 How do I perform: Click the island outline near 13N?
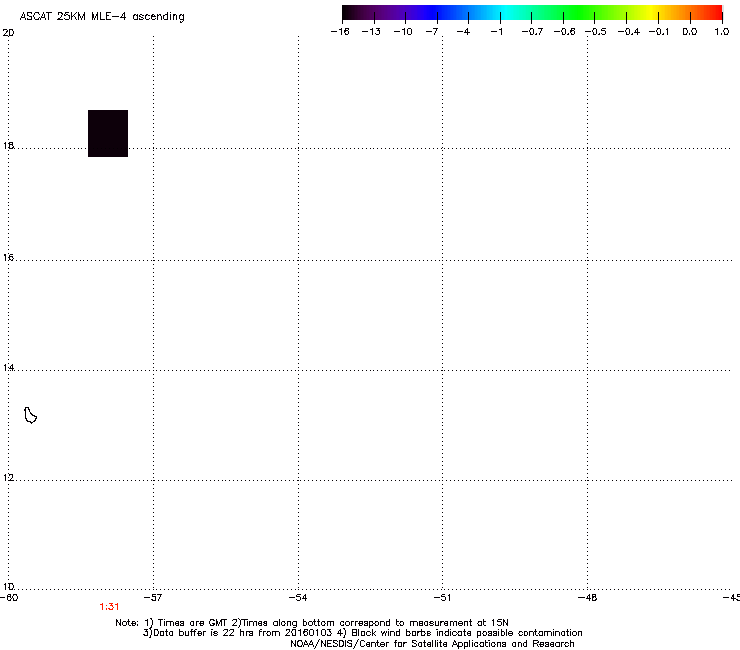pos(30,415)
